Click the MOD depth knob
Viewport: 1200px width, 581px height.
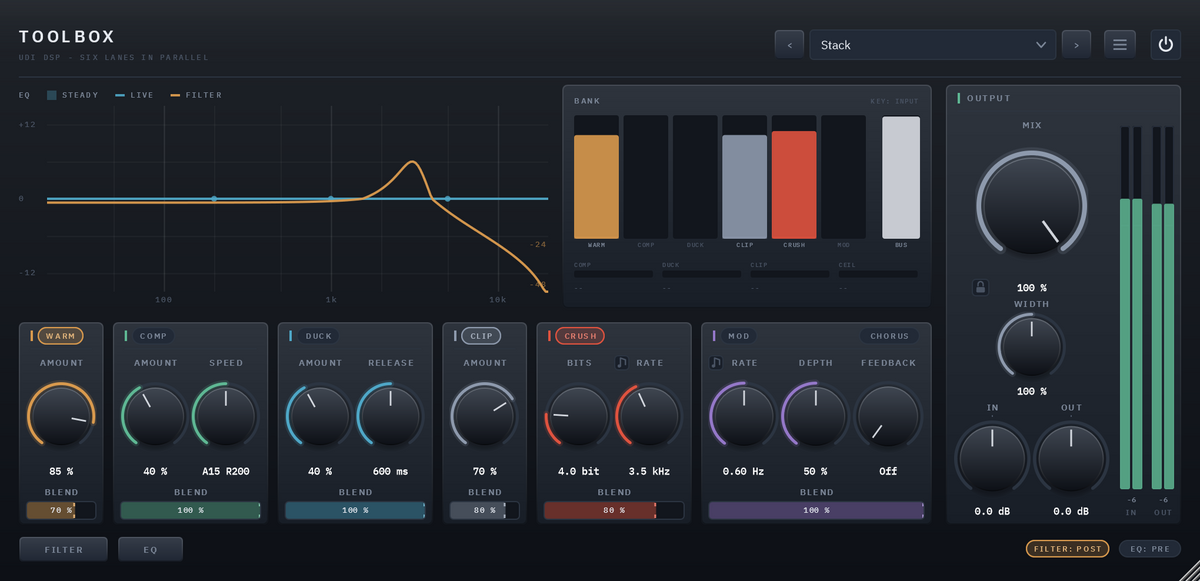click(816, 415)
